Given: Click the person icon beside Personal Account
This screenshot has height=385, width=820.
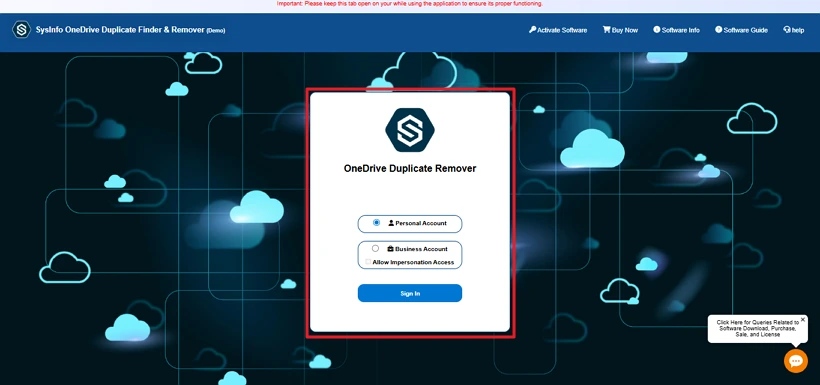Looking at the screenshot, I should tap(391, 223).
